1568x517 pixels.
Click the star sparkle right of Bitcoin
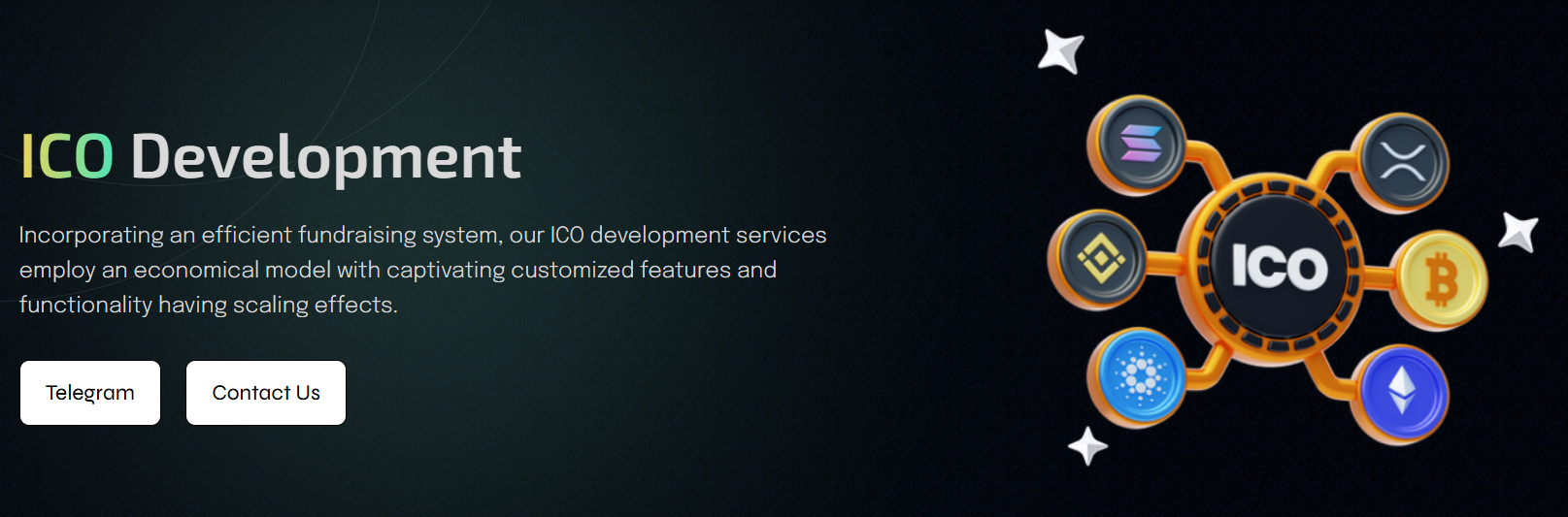pos(1518,232)
